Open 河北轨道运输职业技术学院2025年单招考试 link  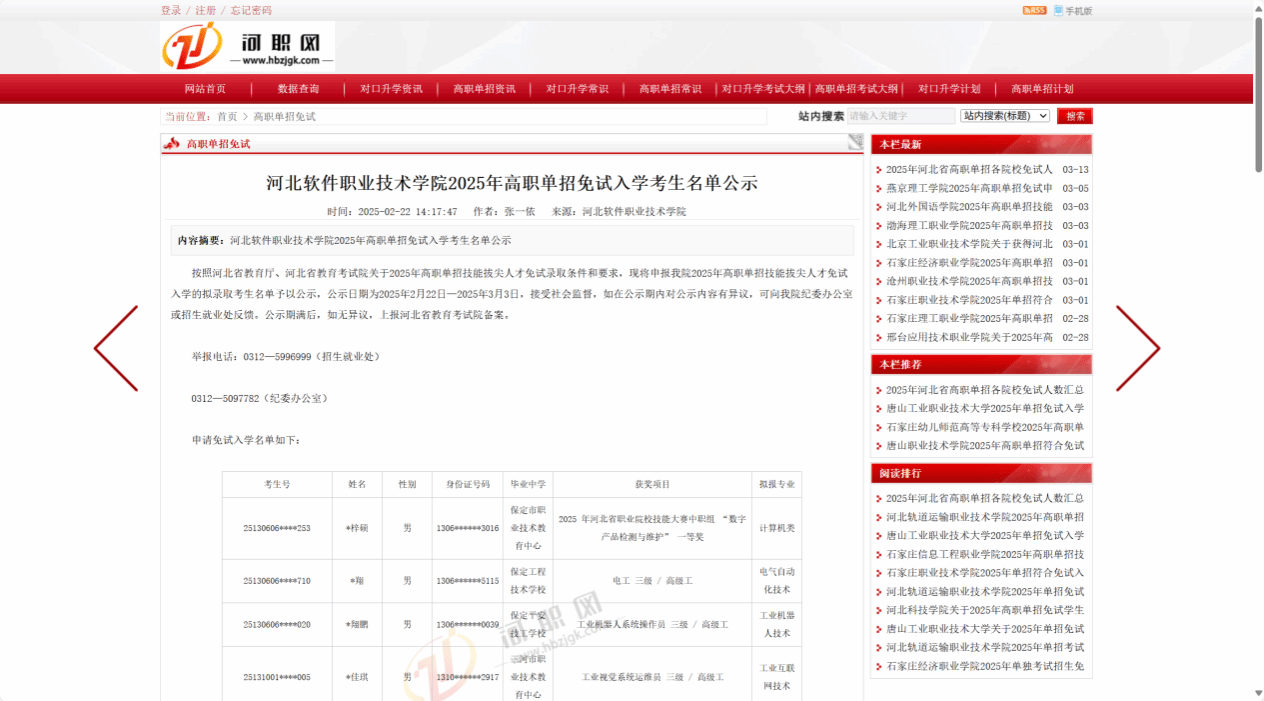coord(985,647)
